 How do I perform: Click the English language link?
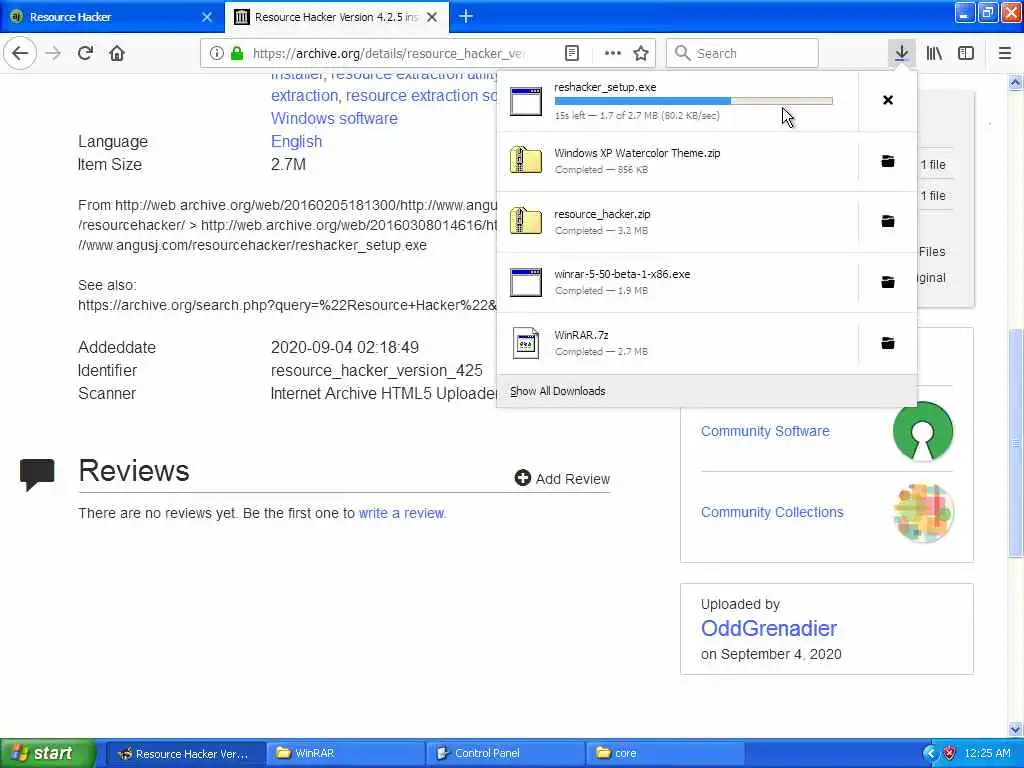point(296,141)
